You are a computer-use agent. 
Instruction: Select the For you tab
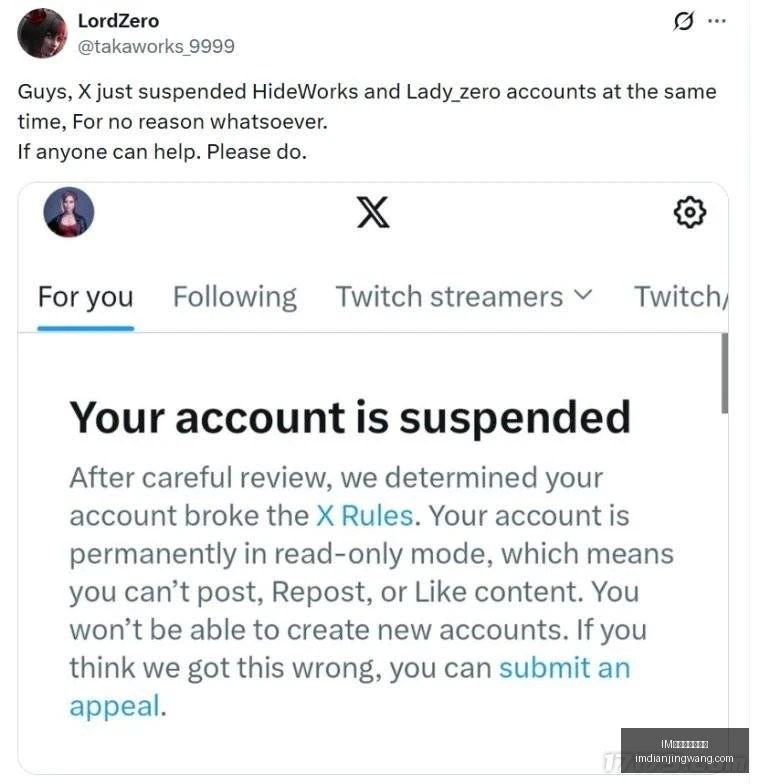[86, 297]
